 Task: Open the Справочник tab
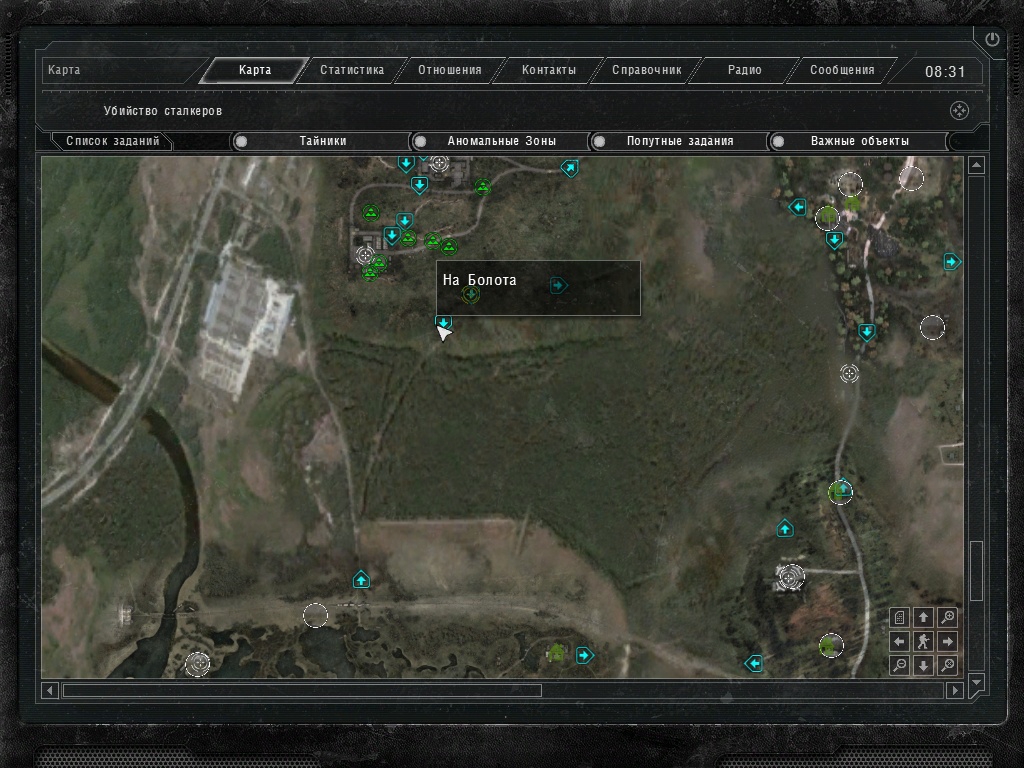pos(647,70)
